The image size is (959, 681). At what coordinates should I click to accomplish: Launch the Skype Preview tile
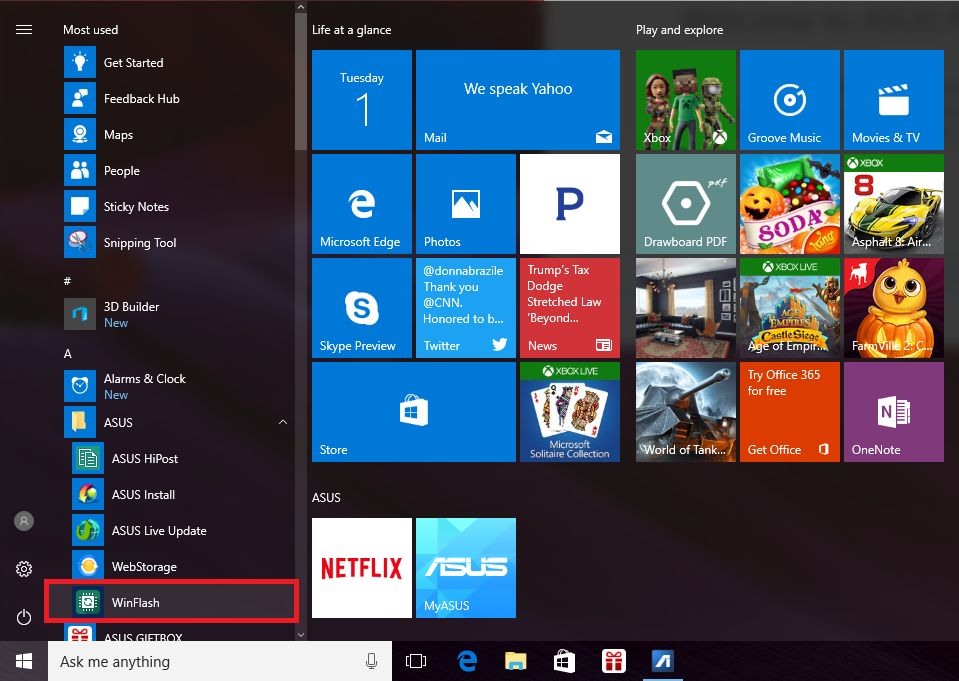[361, 308]
